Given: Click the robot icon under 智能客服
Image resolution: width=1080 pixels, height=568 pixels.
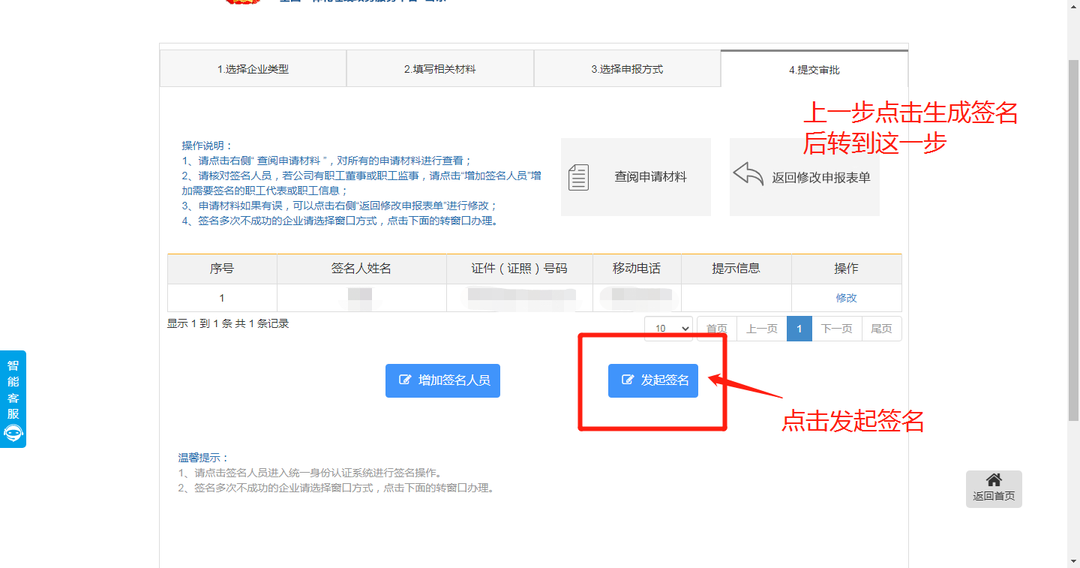Looking at the screenshot, I should 14,433.
